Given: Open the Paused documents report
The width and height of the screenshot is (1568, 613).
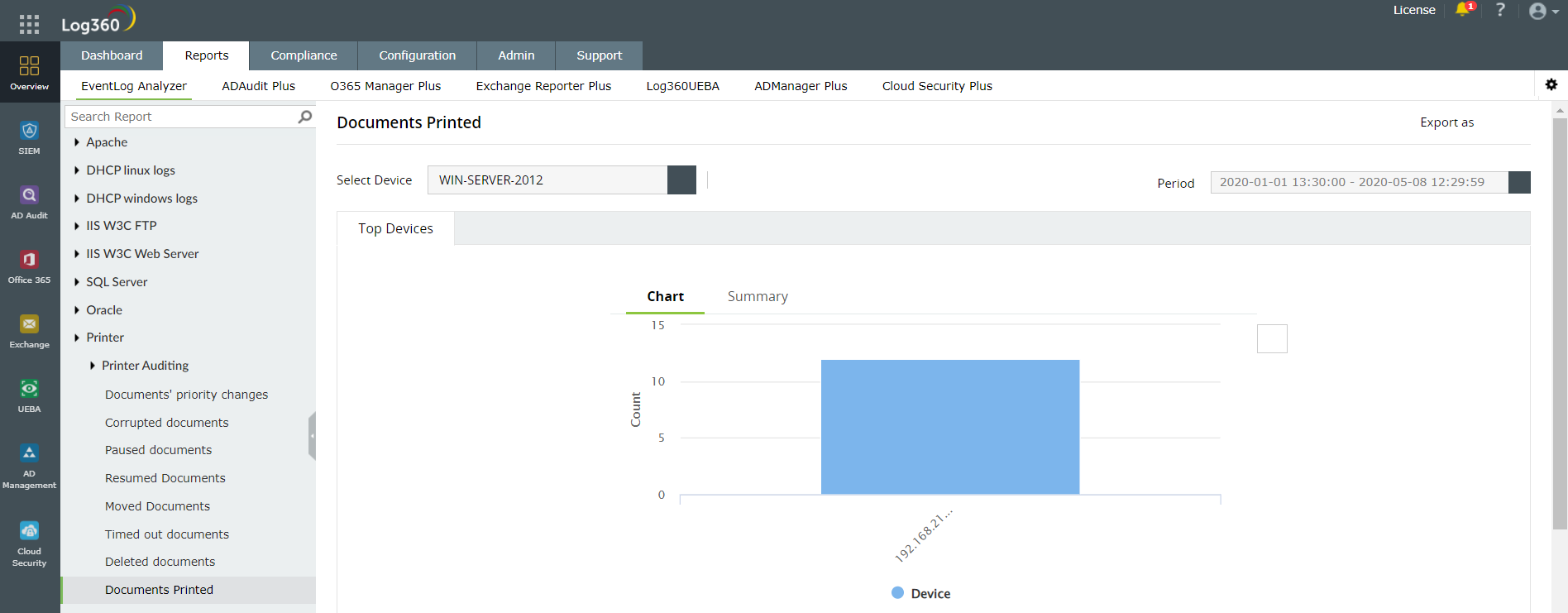Looking at the screenshot, I should (x=158, y=450).
